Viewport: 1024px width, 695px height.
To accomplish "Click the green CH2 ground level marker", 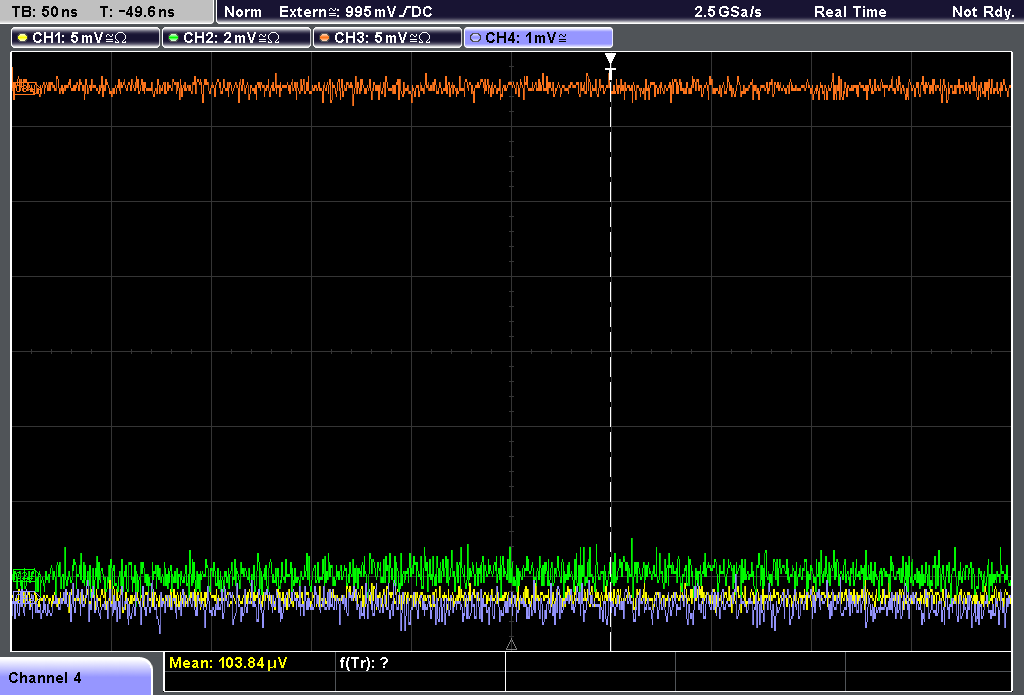I will click(25, 575).
